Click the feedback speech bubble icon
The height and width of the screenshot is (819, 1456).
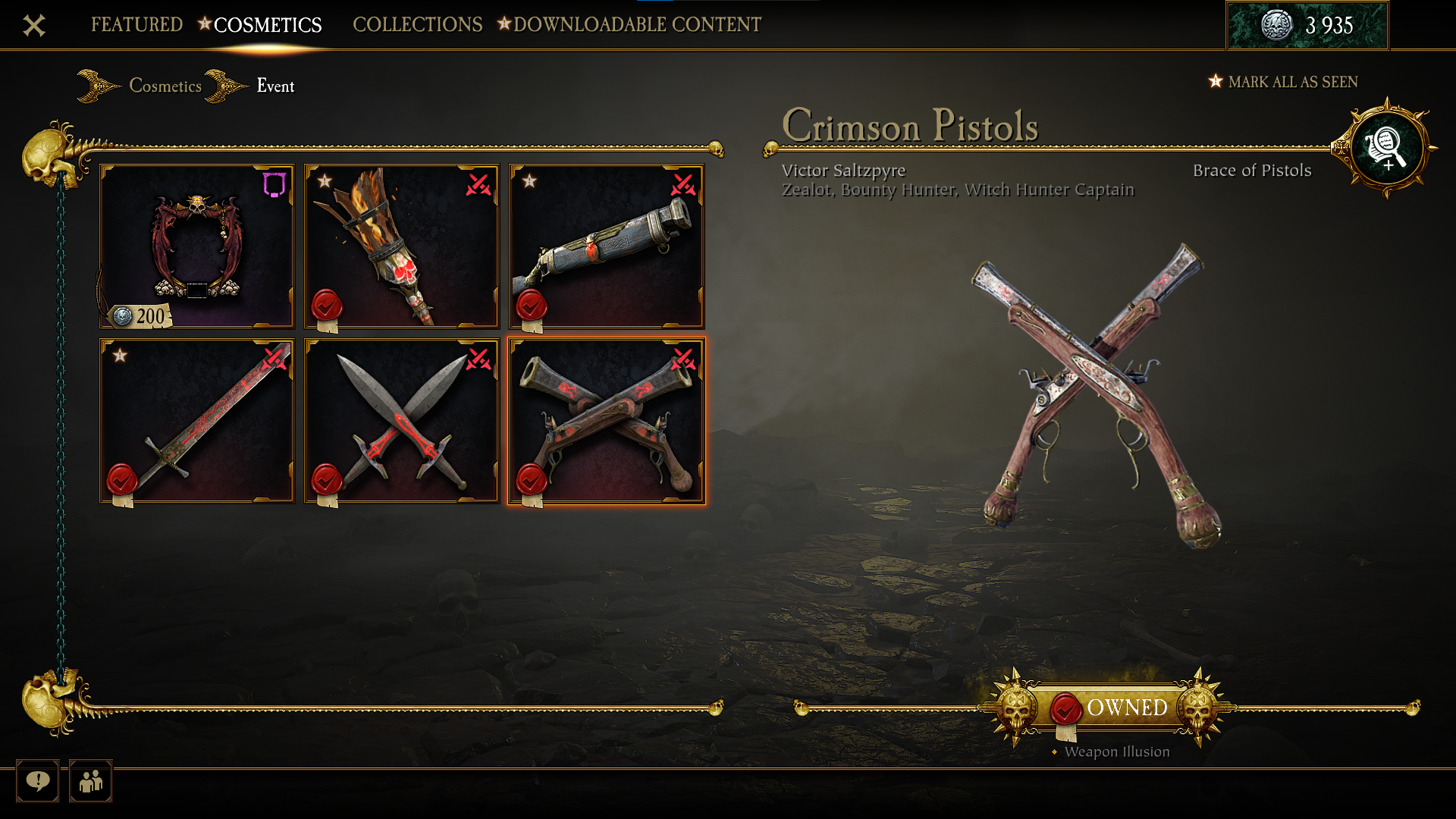click(x=37, y=780)
